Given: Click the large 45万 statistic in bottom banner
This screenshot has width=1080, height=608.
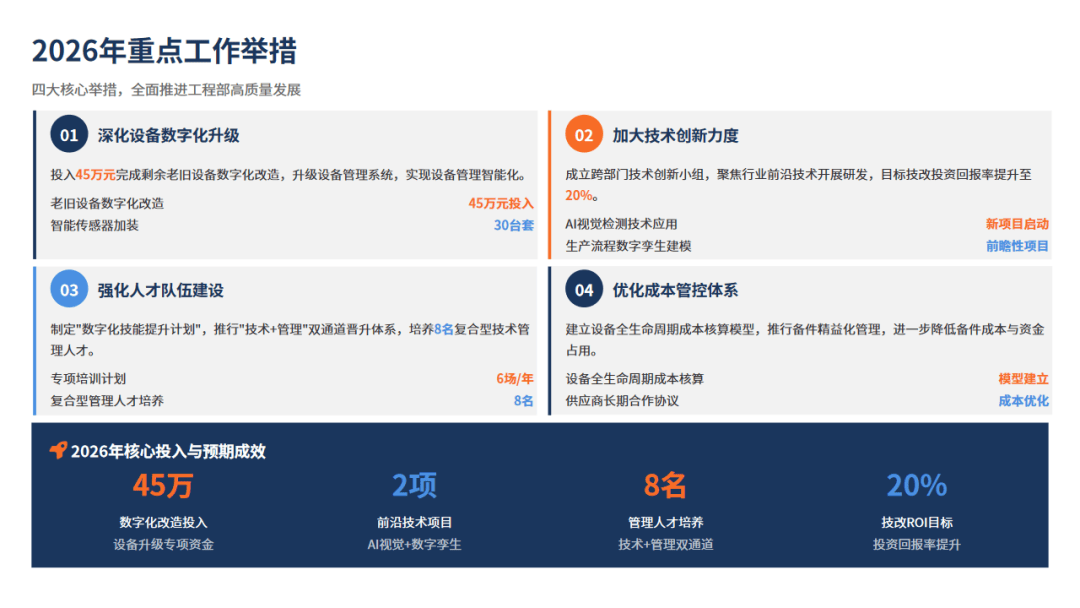Looking at the screenshot, I should [163, 486].
